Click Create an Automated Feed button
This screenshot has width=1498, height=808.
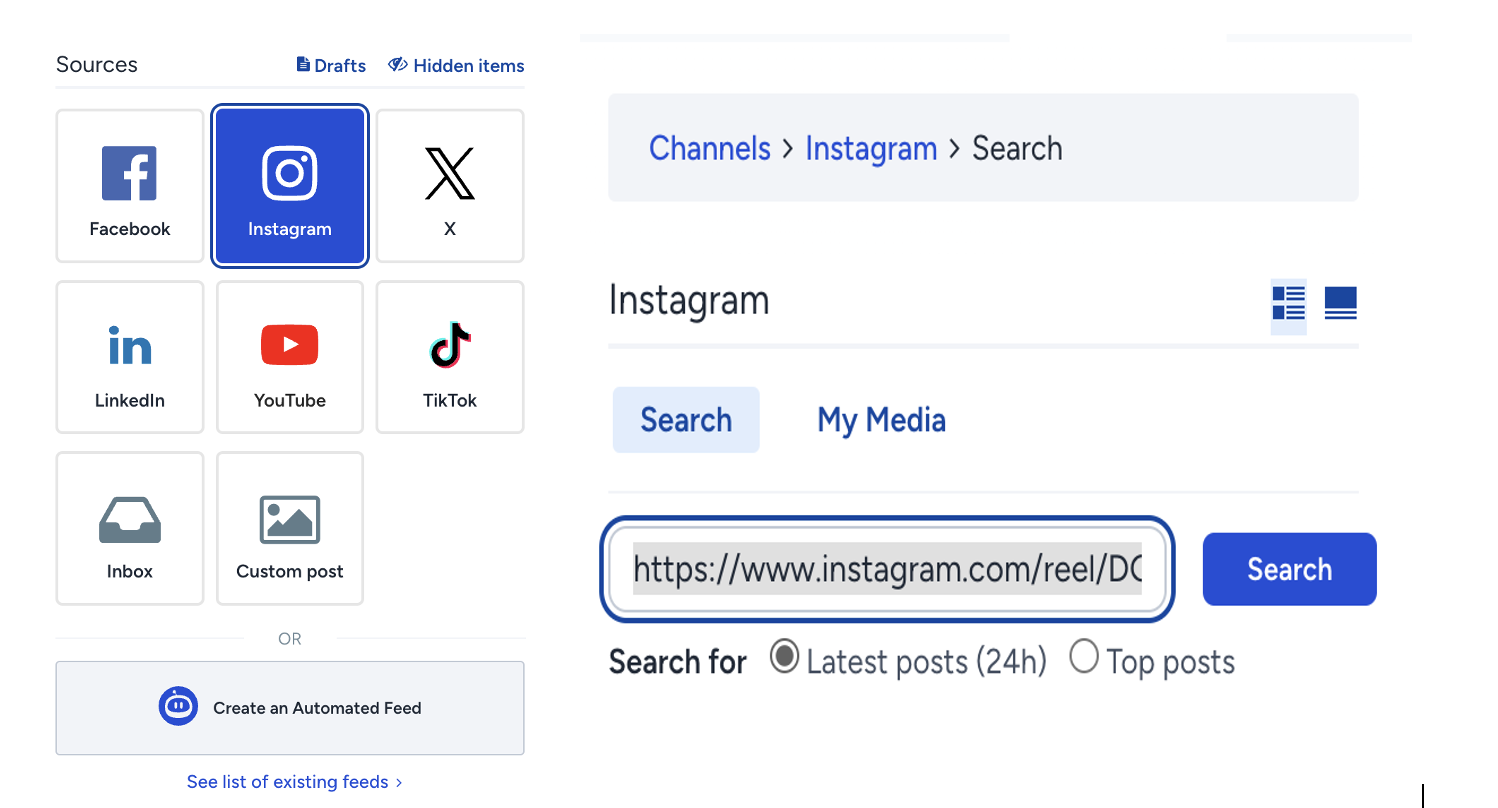(290, 708)
